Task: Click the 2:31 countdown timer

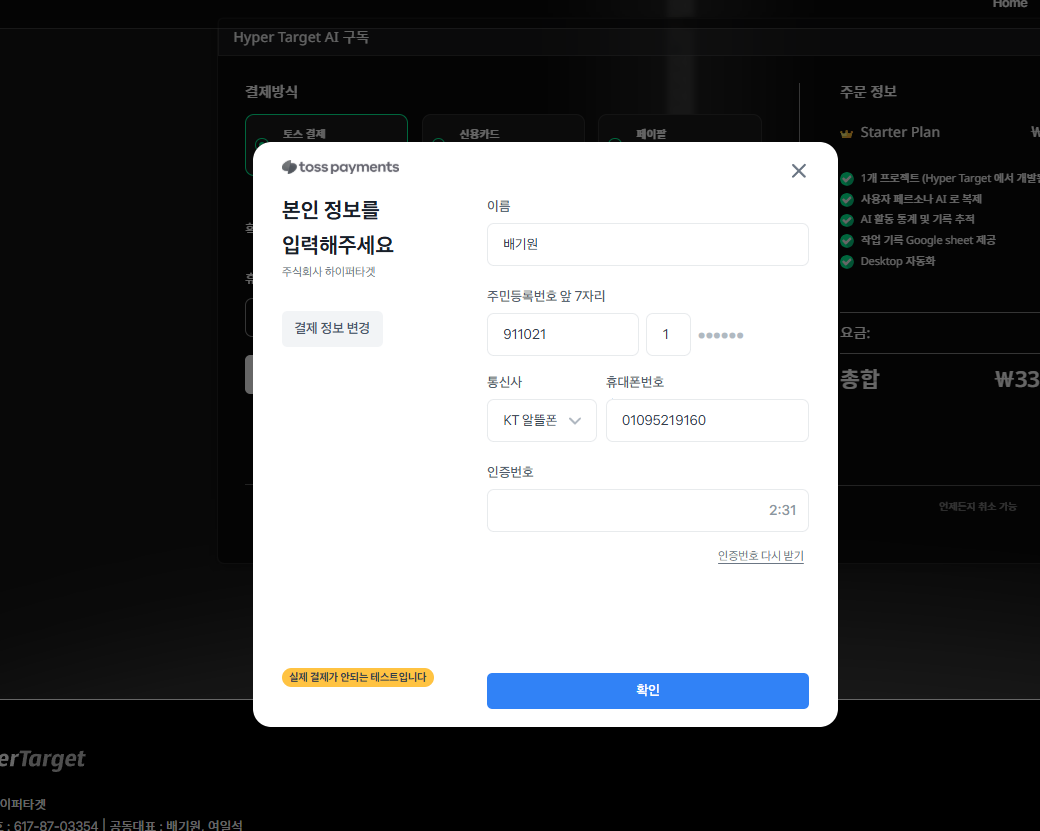Action: click(782, 510)
